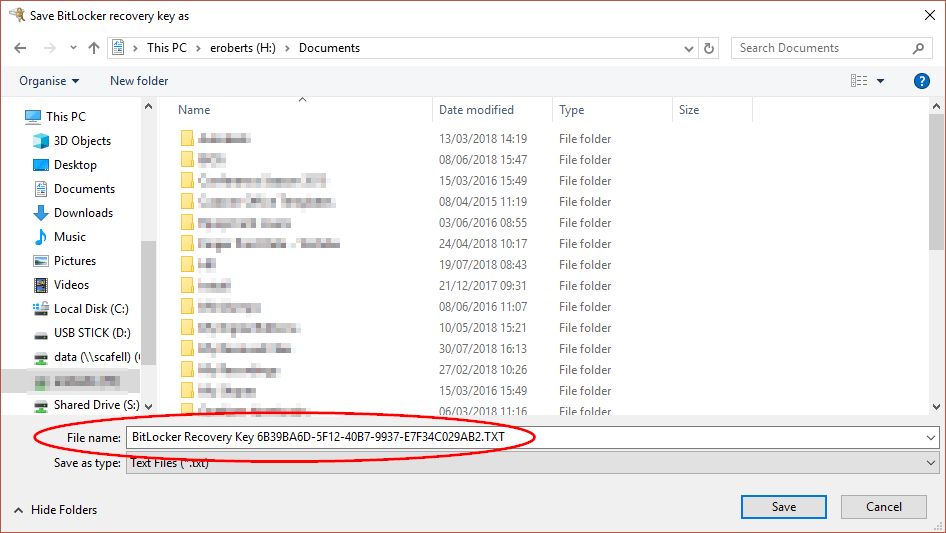
Task: Close the Save BitLocker dialog
Action: coord(930,16)
